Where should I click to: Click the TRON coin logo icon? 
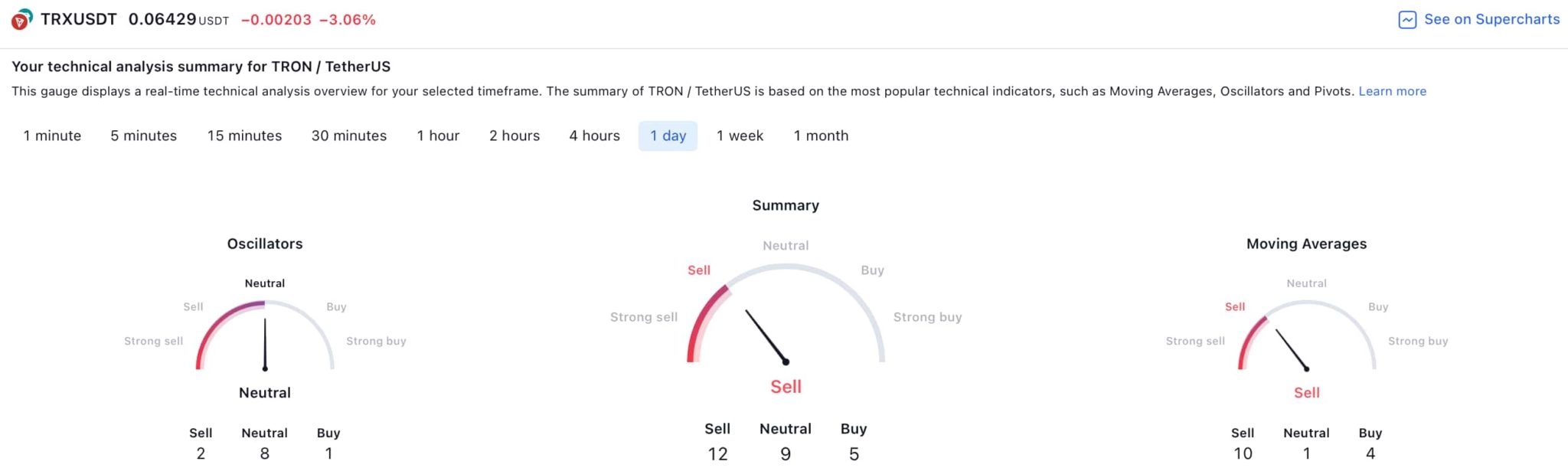point(21,19)
